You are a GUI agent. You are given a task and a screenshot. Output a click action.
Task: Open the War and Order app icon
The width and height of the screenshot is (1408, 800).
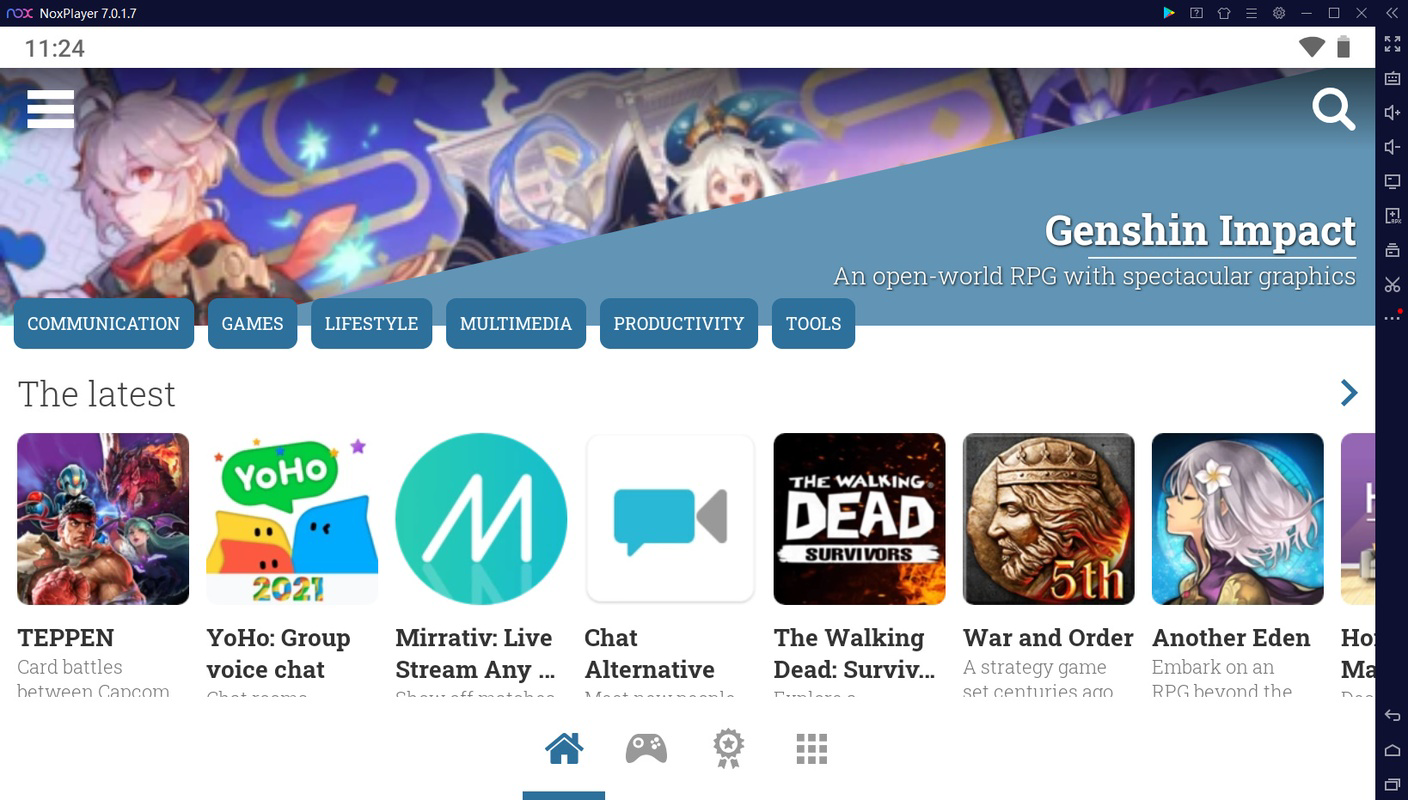(x=1048, y=519)
